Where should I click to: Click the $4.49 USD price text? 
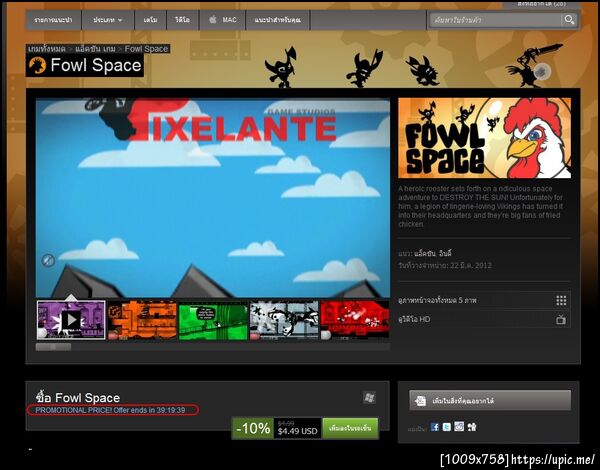pos(297,431)
